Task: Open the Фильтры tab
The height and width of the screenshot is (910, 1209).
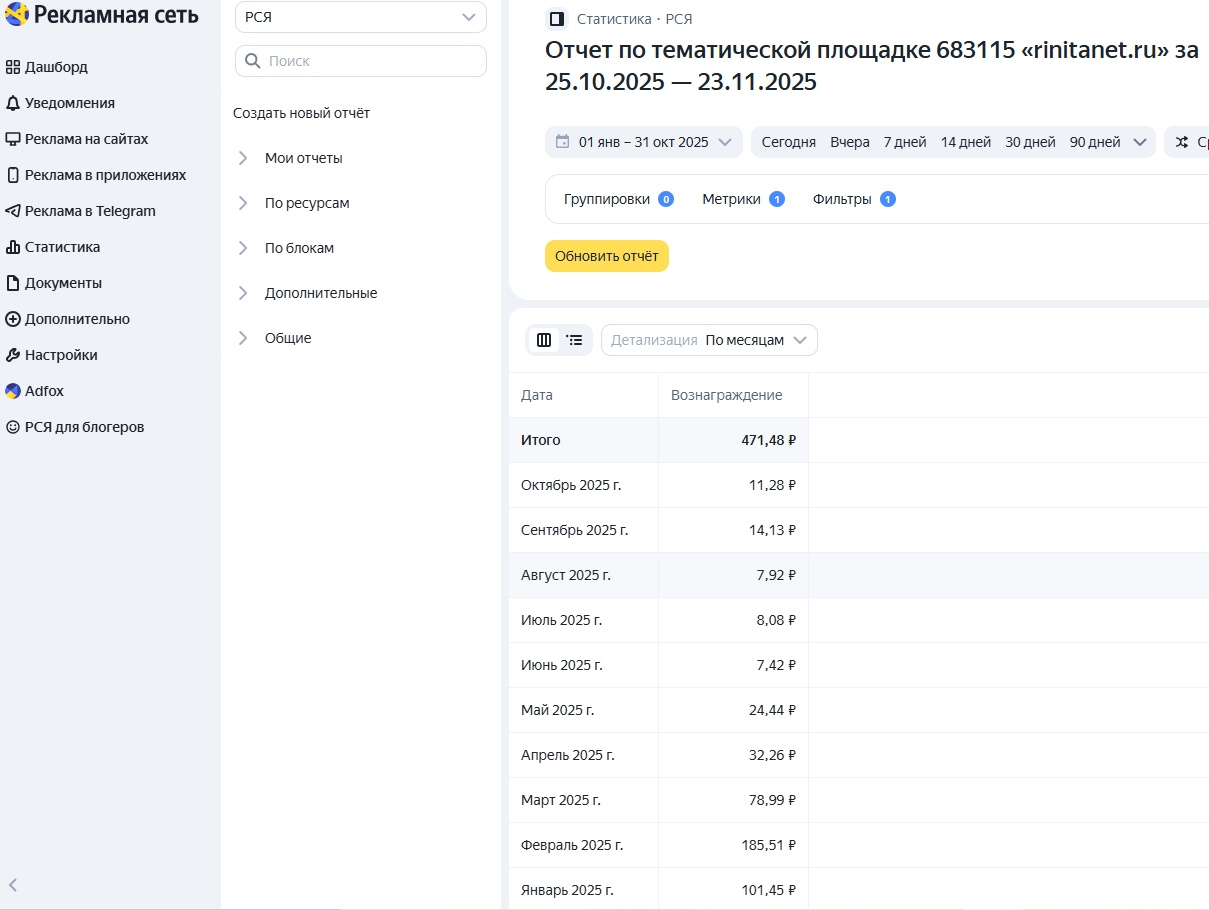Action: (x=853, y=199)
